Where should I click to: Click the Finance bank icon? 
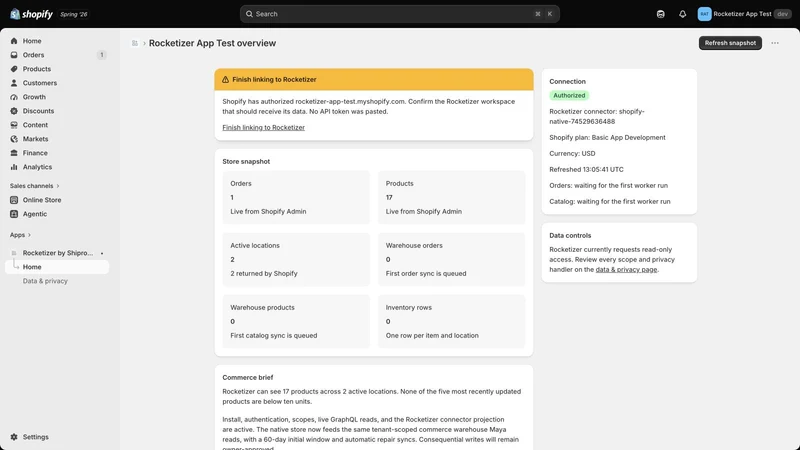(x=14, y=153)
